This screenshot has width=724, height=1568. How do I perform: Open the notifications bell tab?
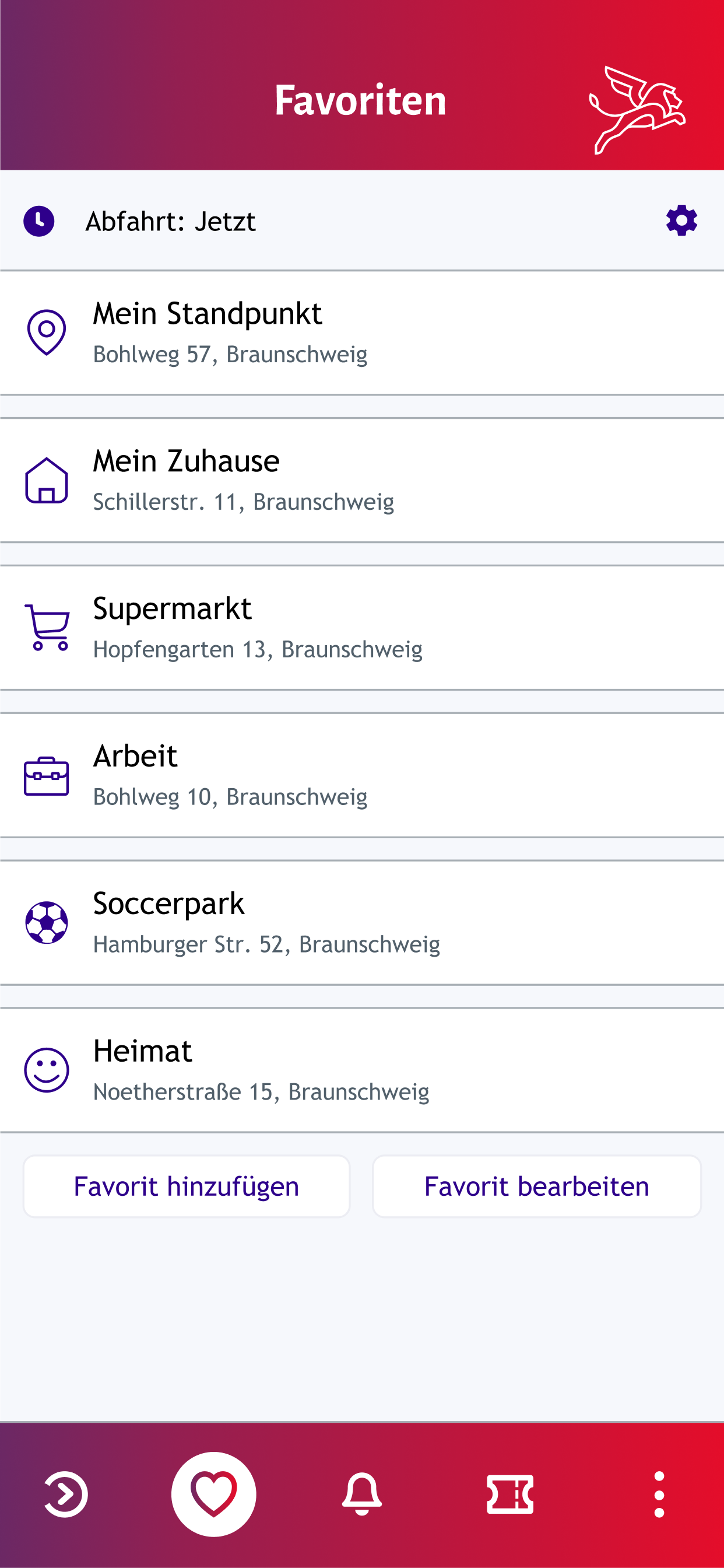pyautogui.click(x=362, y=1494)
